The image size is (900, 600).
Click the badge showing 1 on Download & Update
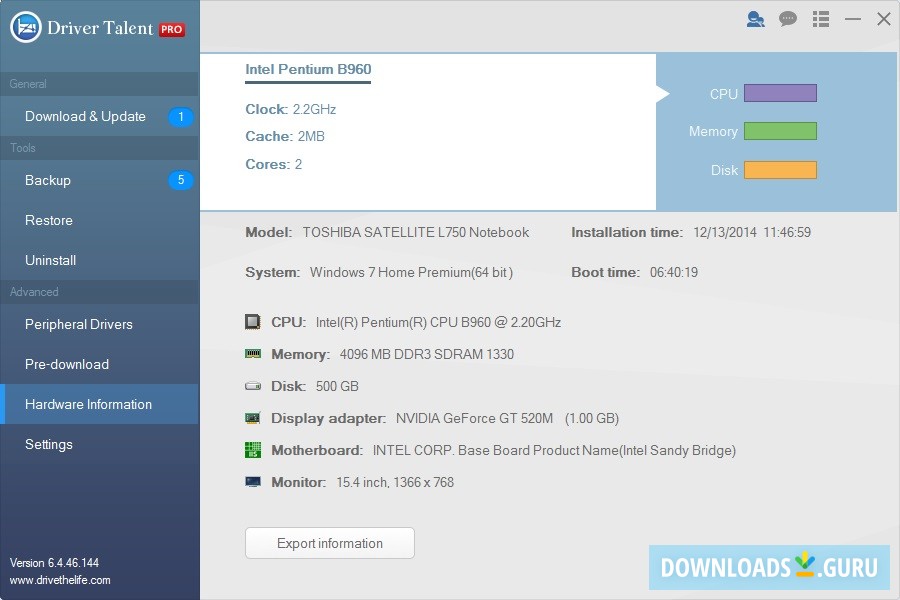point(181,117)
